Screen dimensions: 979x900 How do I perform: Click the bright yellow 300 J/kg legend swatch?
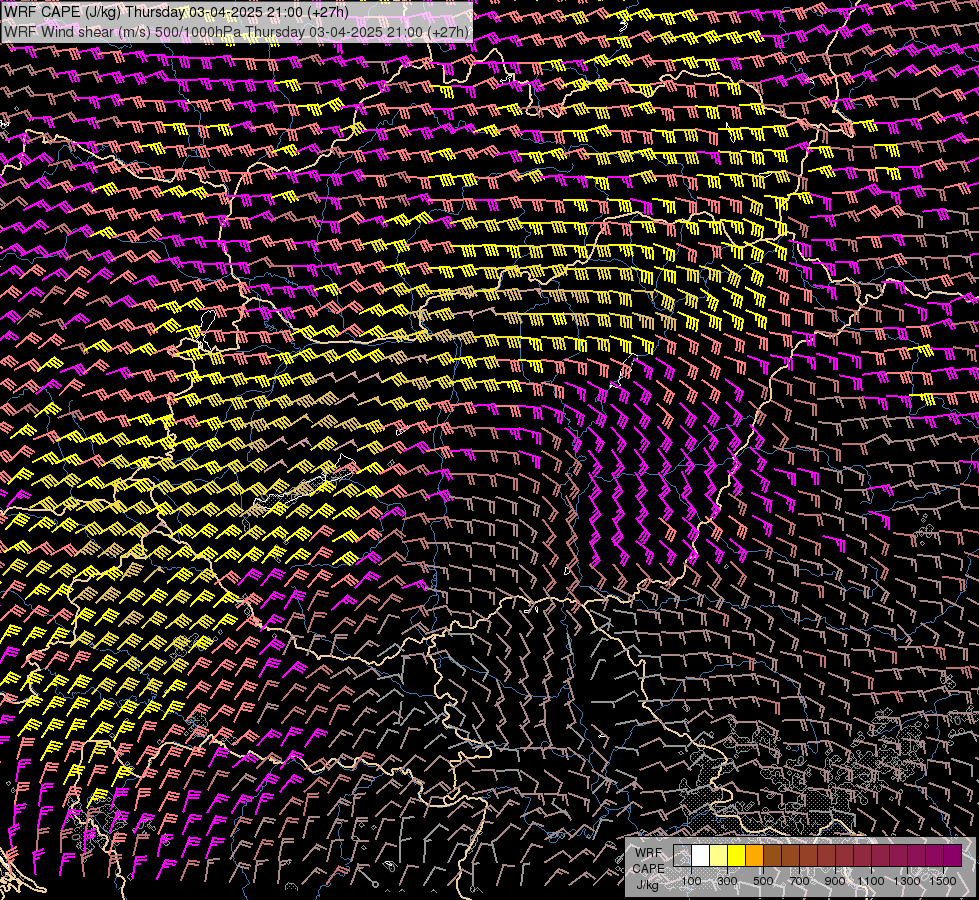coord(737,856)
